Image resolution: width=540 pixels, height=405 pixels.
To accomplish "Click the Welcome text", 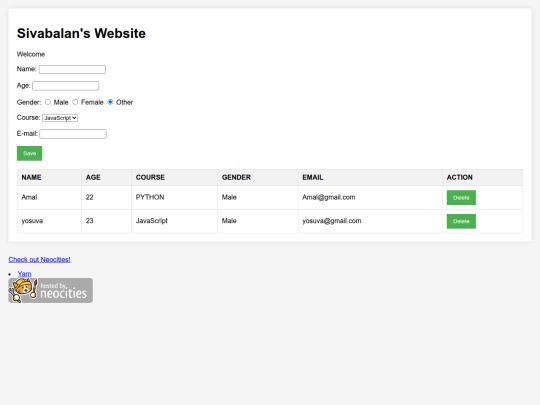I will pyautogui.click(x=31, y=54).
